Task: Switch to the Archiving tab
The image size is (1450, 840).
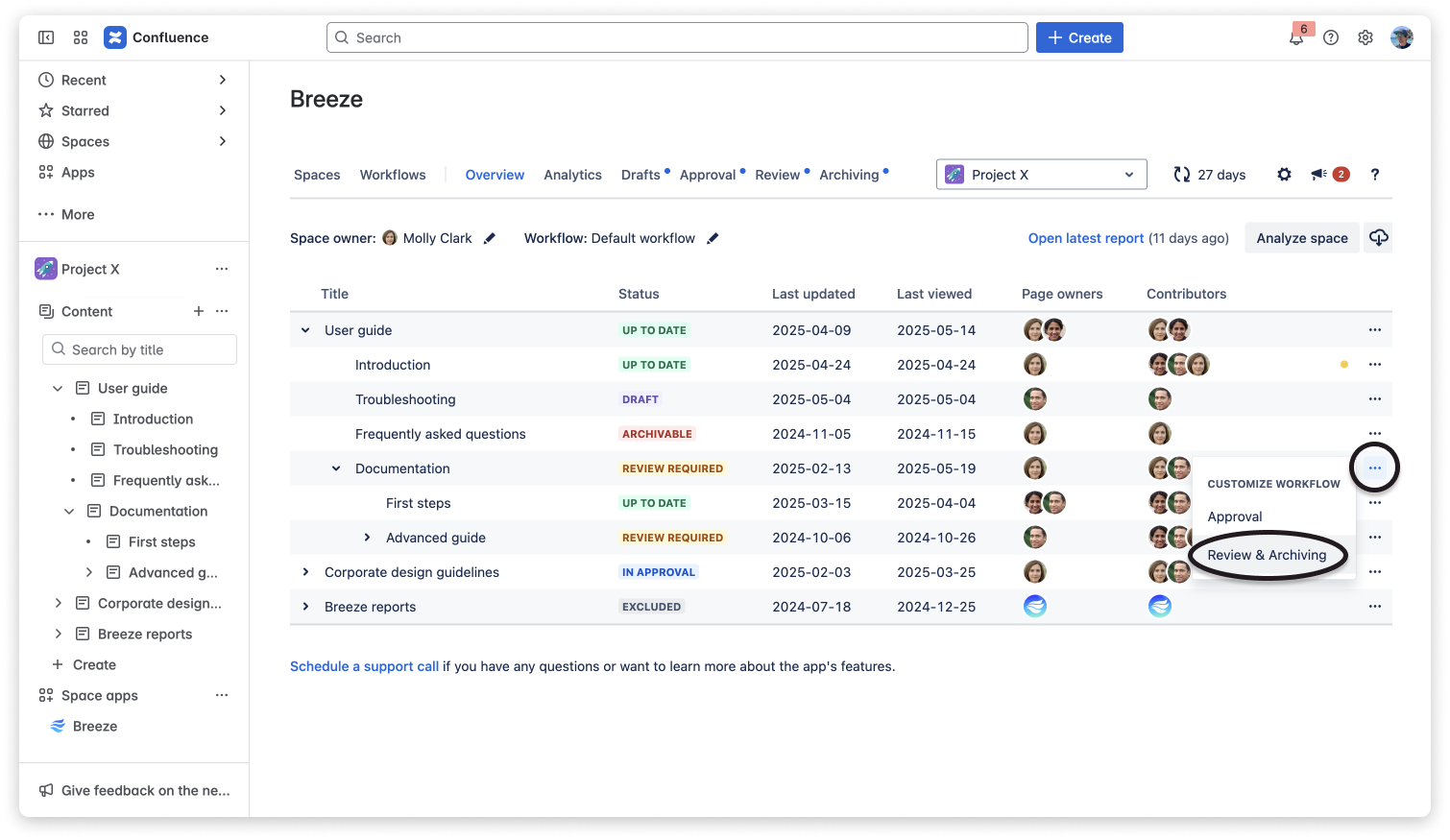Action: [849, 175]
